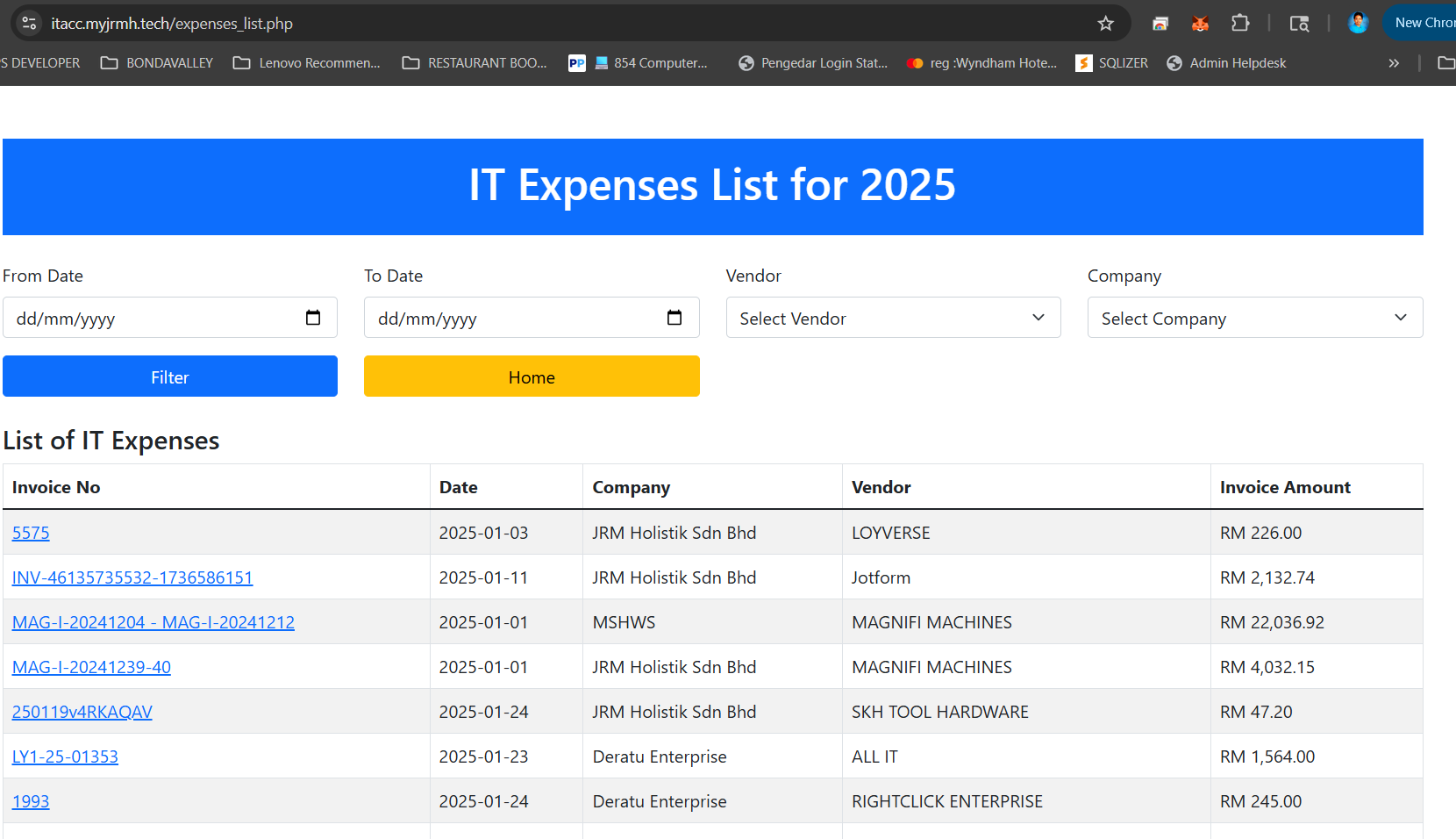Open the Extensions puzzle icon

pyautogui.click(x=1240, y=24)
